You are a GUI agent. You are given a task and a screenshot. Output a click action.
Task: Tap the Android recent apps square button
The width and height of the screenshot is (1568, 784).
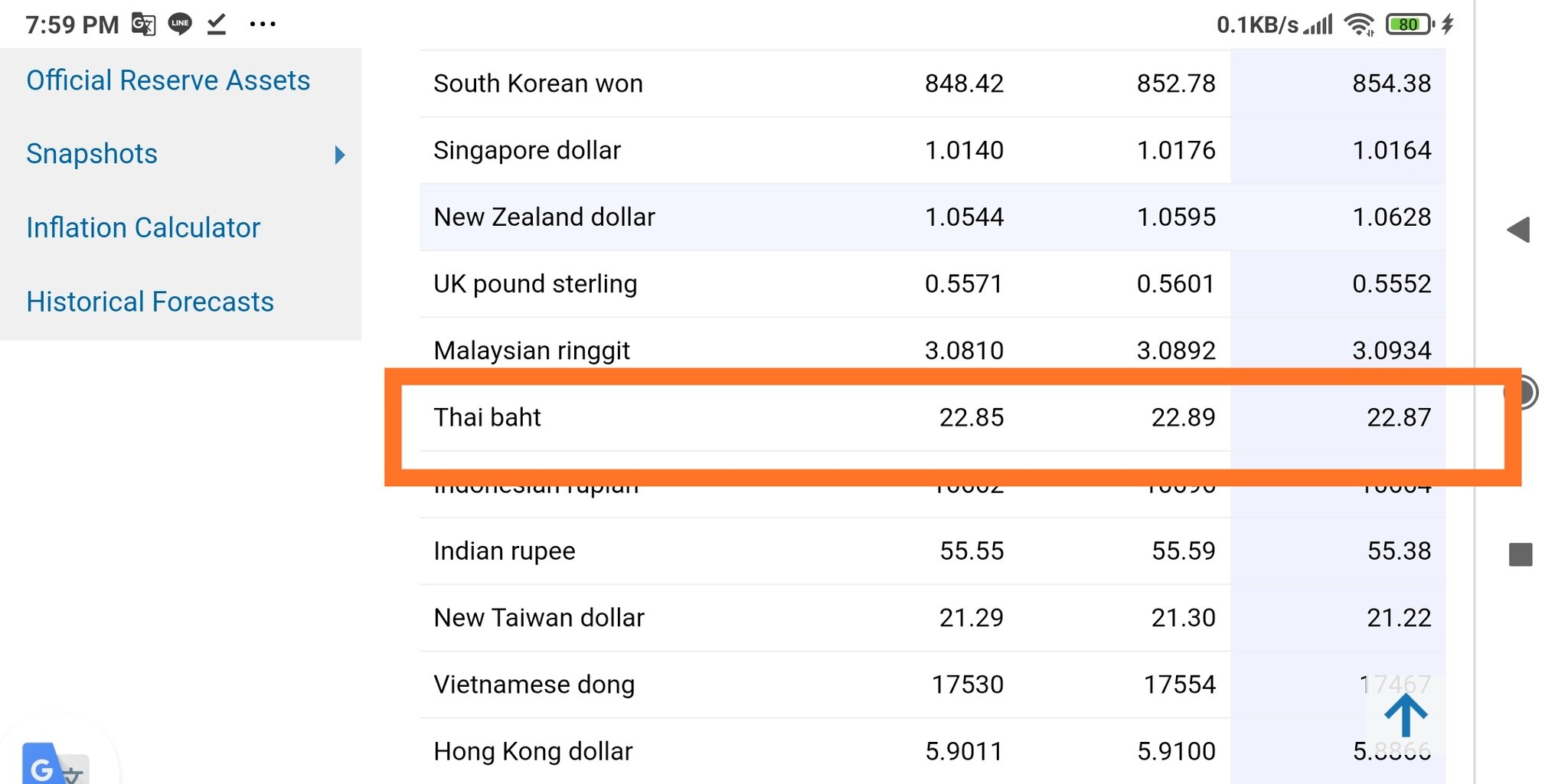point(1521,554)
